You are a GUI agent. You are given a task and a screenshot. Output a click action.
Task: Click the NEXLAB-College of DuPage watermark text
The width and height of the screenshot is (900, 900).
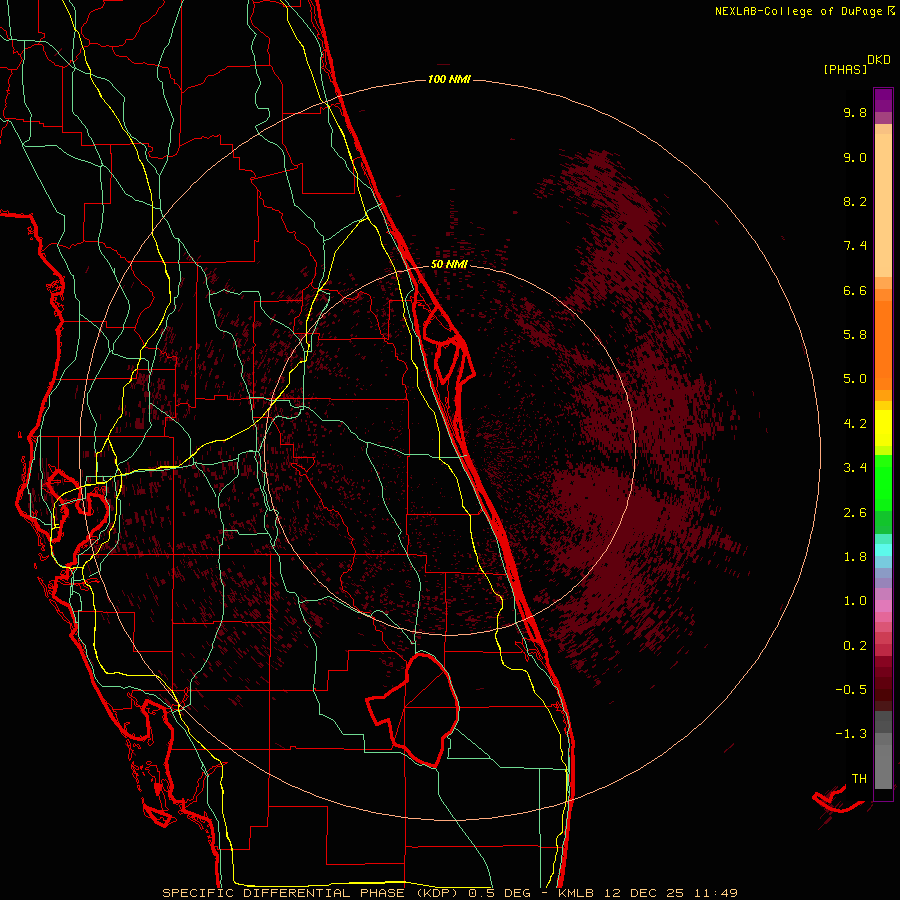798,11
